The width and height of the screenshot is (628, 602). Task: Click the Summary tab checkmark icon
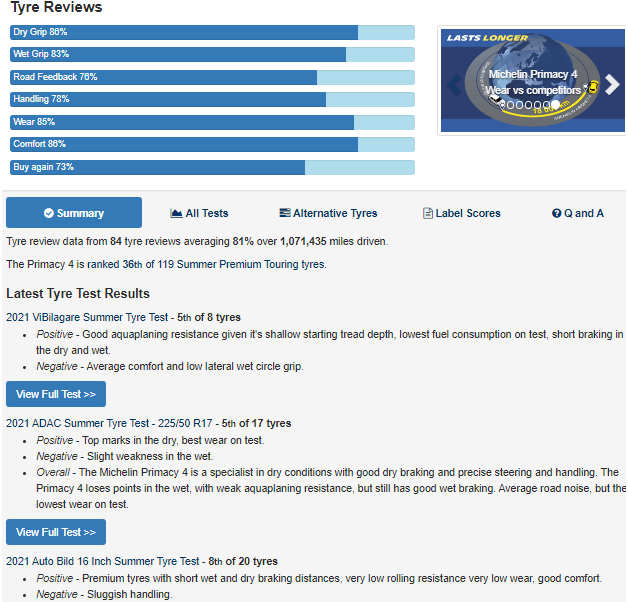coord(49,213)
